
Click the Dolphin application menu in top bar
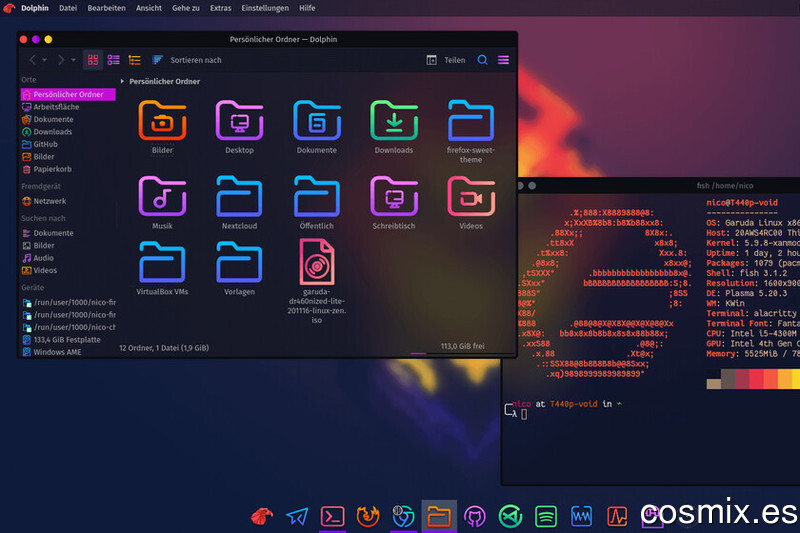35,8
